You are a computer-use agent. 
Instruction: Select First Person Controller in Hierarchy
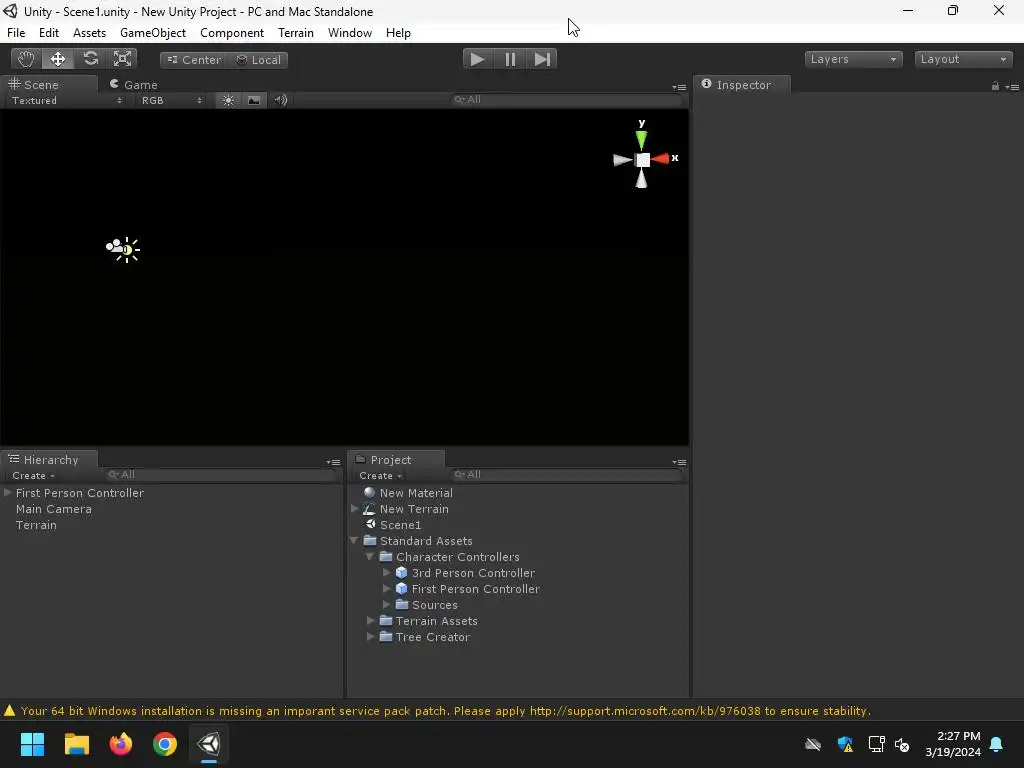(80, 493)
